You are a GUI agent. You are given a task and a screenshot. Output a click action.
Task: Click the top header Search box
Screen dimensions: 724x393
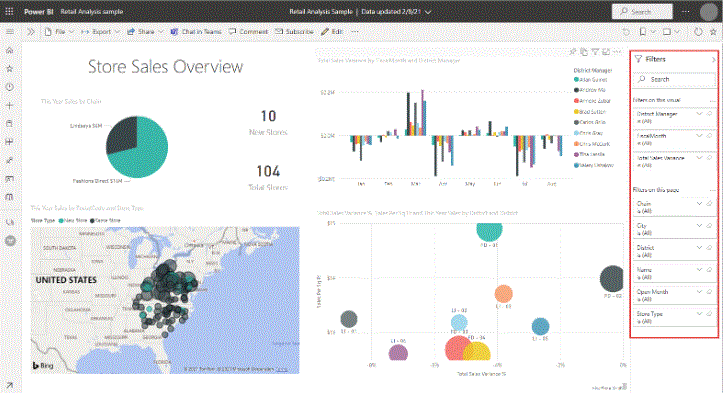tap(642, 12)
